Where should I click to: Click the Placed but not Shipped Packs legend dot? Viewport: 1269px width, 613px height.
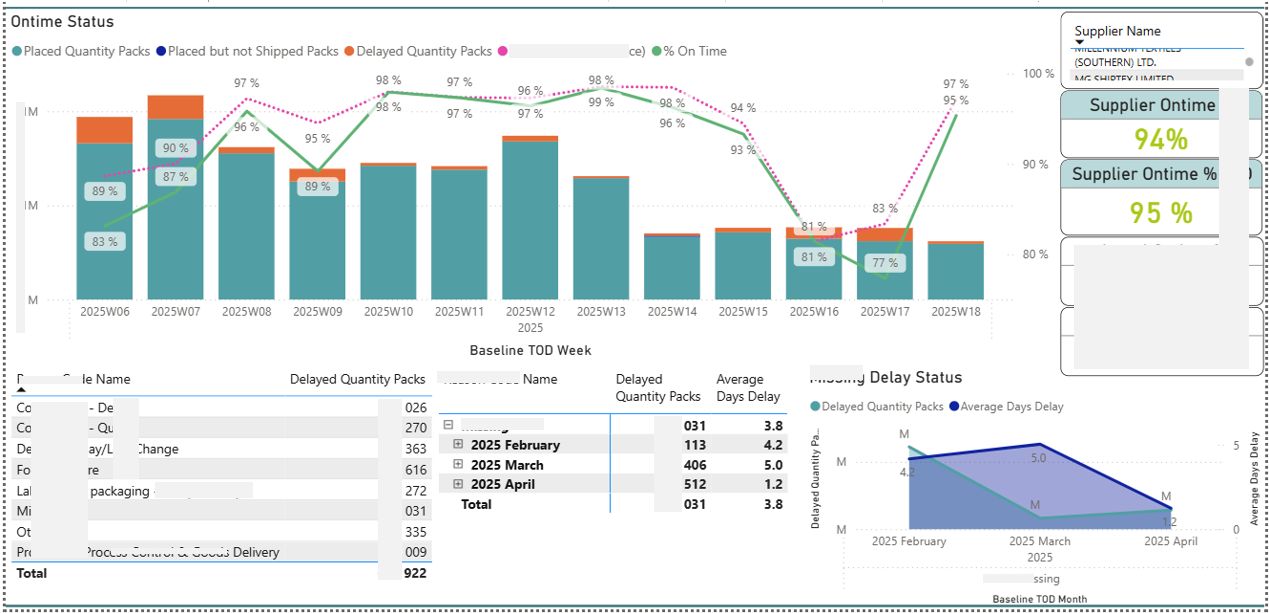click(161, 51)
